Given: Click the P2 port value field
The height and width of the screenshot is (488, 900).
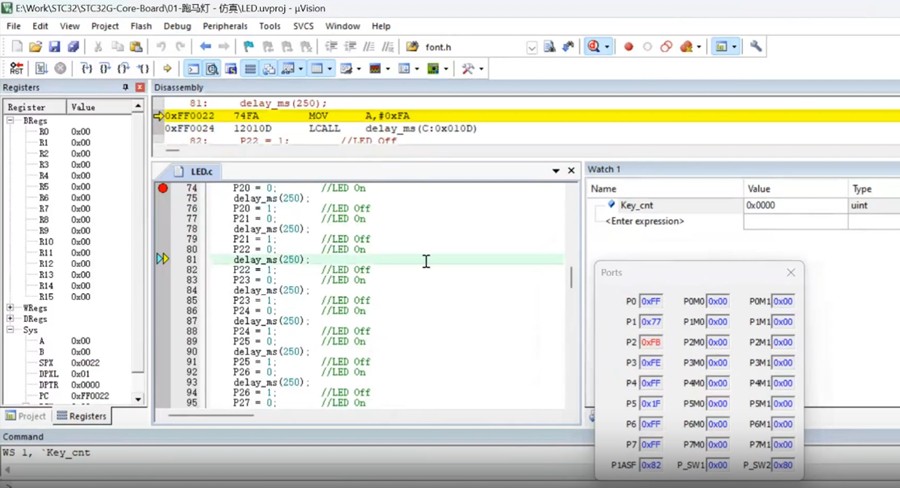Looking at the screenshot, I should click(x=650, y=342).
